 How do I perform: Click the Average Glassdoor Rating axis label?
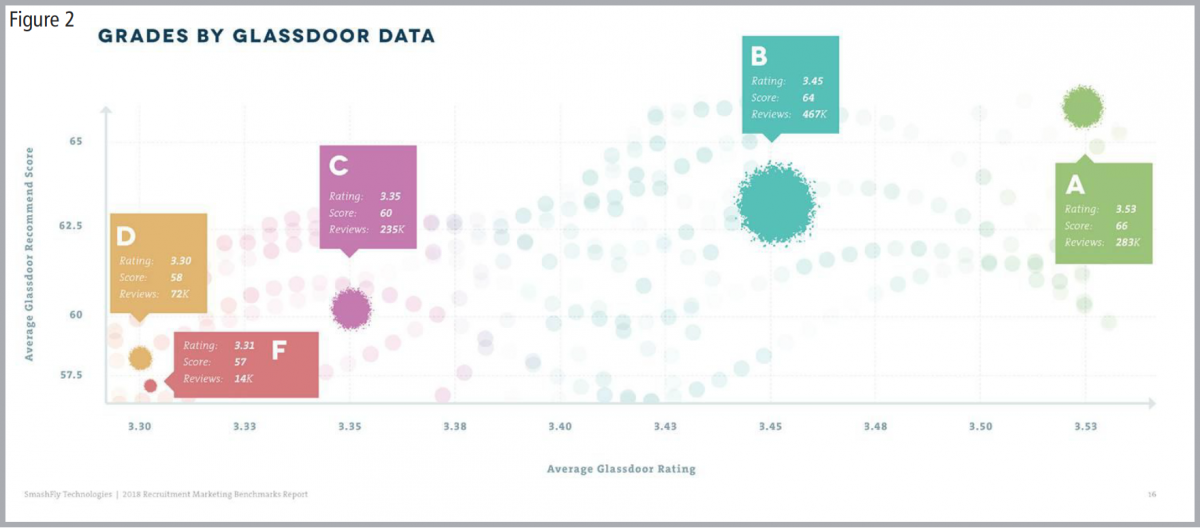tap(621, 468)
